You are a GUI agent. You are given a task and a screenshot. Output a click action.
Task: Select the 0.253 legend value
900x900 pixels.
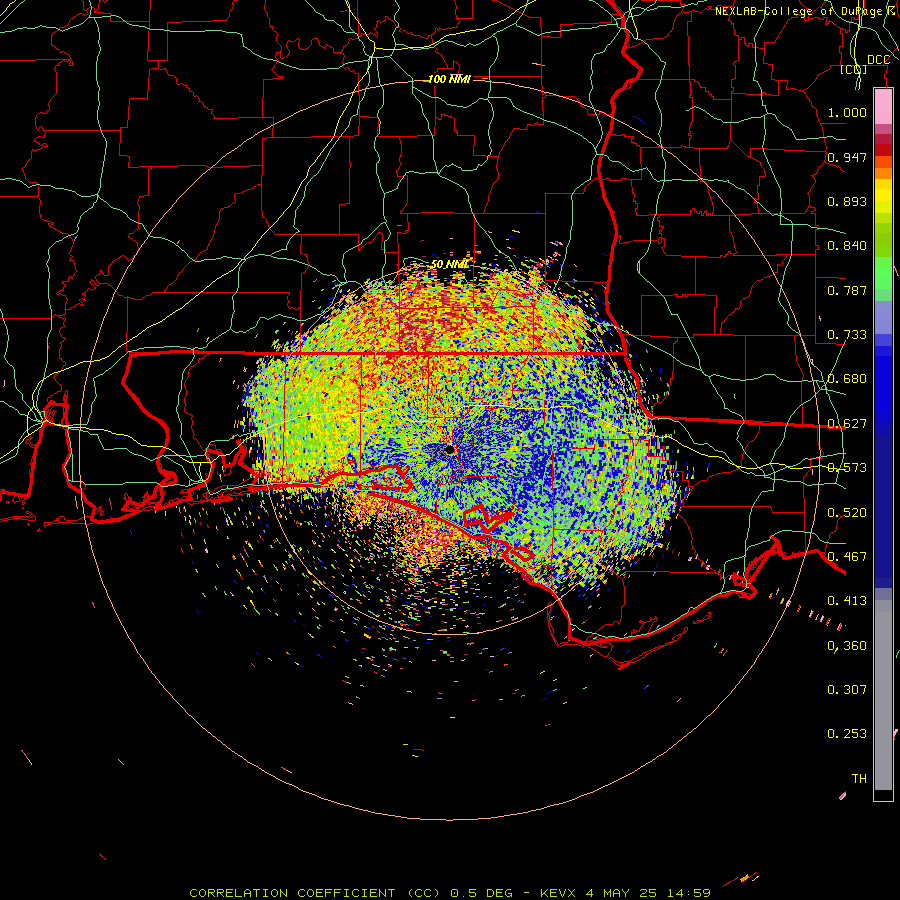click(x=847, y=734)
